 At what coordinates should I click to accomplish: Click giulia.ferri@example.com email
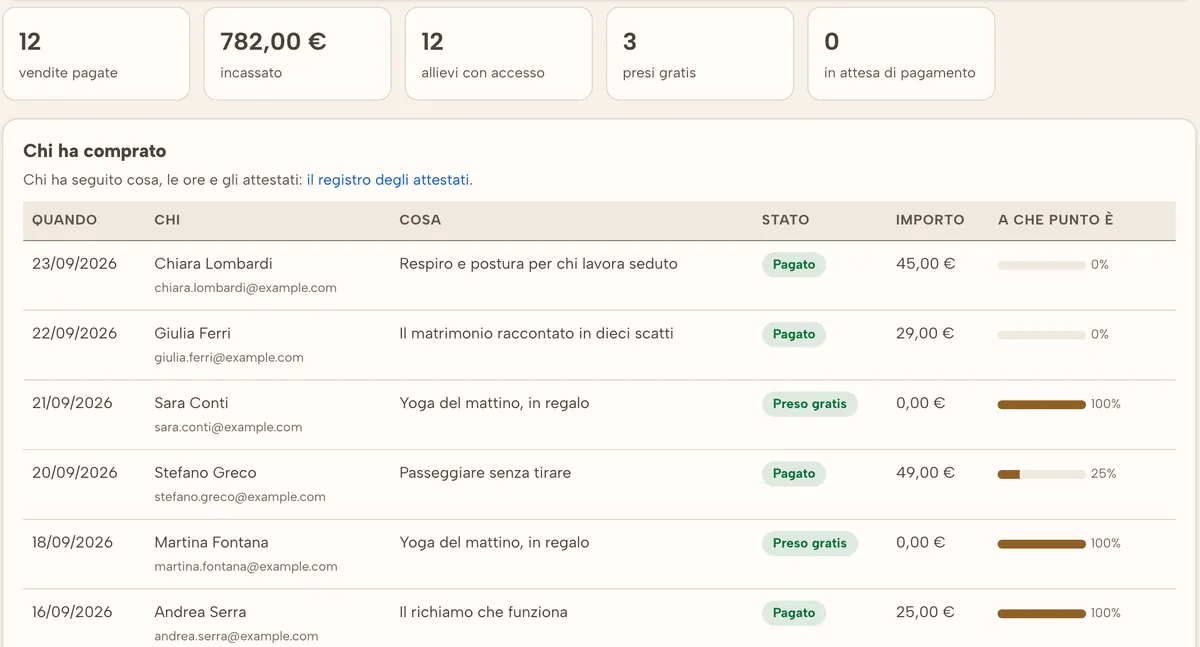pos(229,358)
